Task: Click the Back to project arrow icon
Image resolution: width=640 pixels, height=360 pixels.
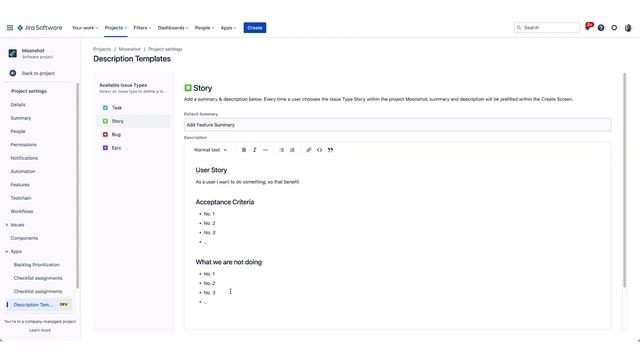Action: coord(13,73)
